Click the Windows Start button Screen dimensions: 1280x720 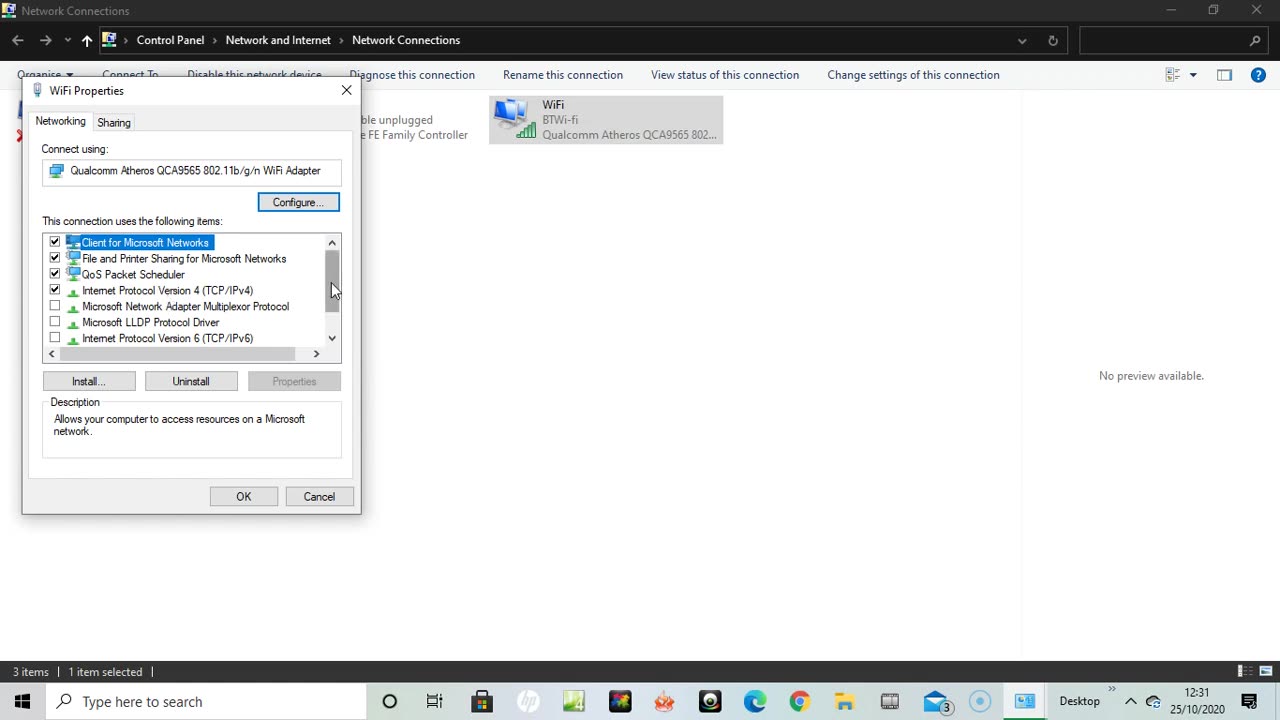[x=22, y=701]
